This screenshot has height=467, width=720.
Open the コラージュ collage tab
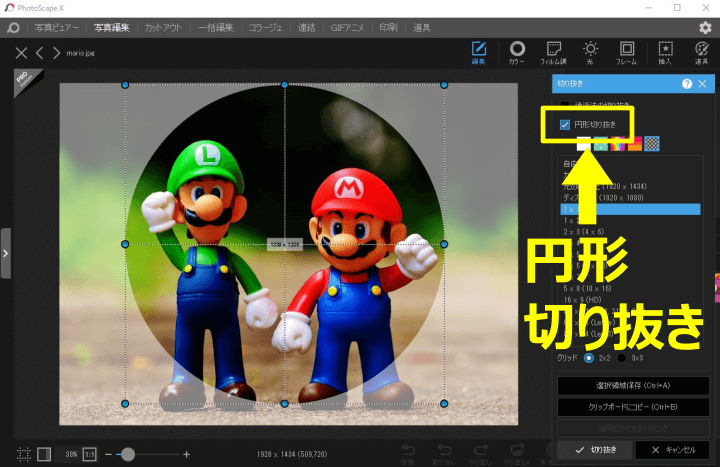(x=265, y=28)
